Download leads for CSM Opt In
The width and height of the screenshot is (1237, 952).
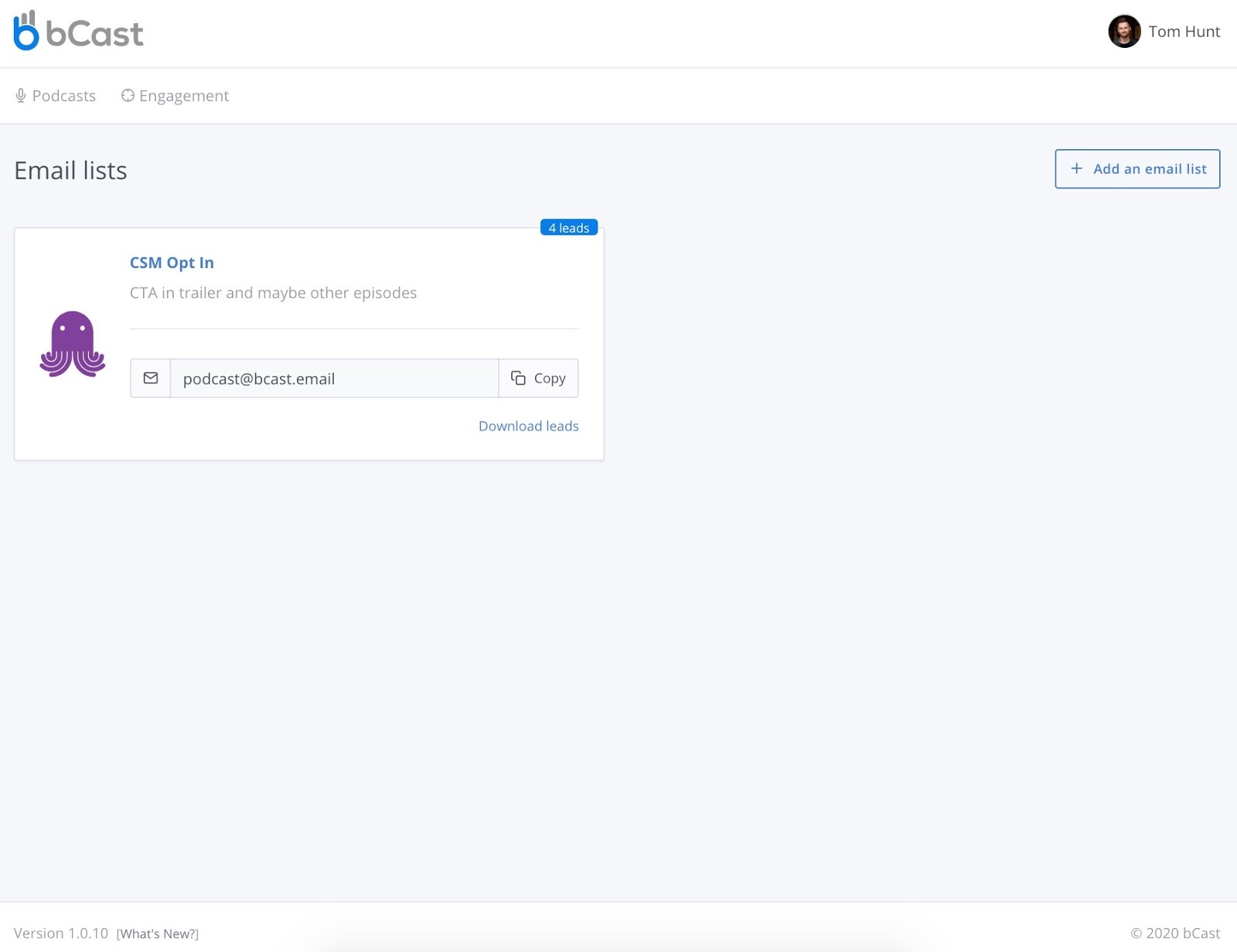pyautogui.click(x=528, y=426)
